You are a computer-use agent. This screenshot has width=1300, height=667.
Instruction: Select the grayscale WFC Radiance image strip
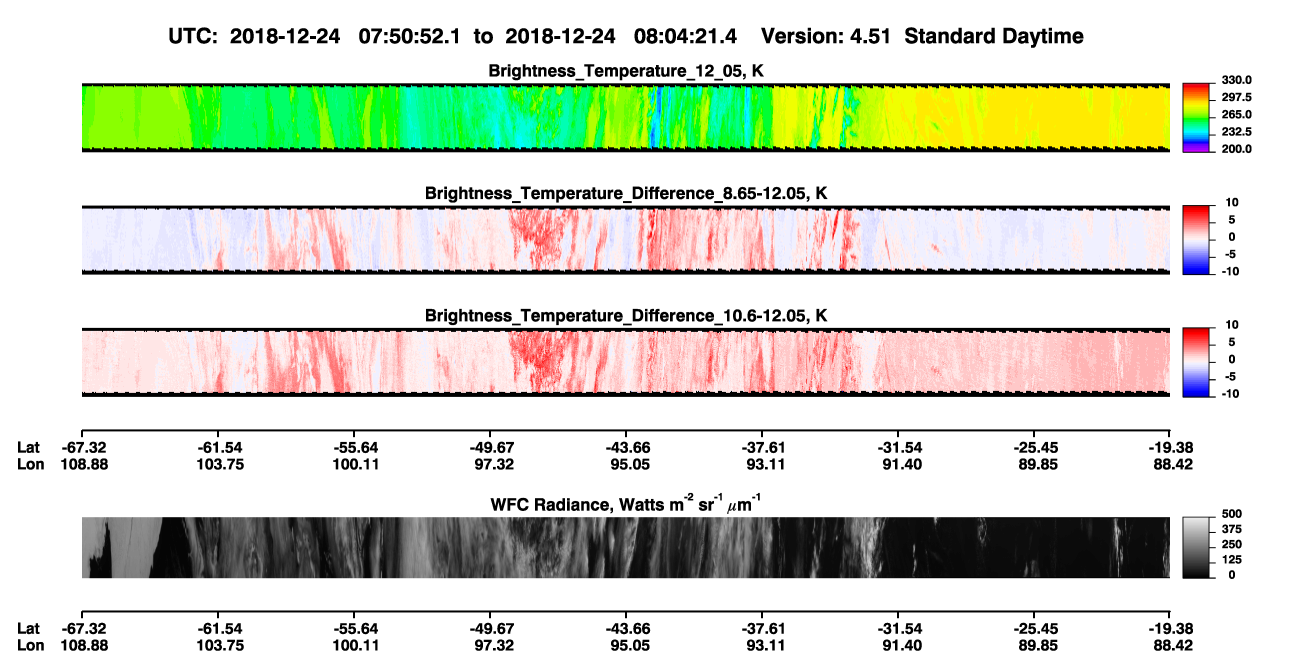625,547
